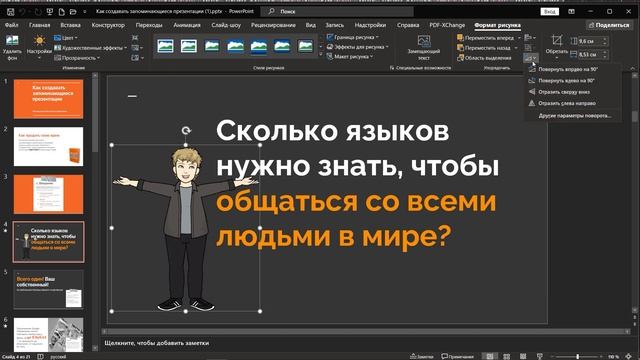
Task: Apply the third picture style in the gallery
Action: pyautogui.click(x=212, y=46)
